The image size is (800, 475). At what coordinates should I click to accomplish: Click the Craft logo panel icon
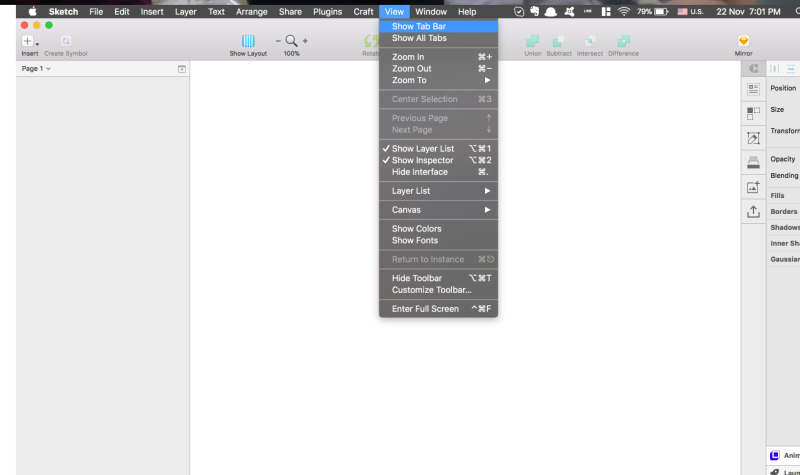(x=754, y=68)
